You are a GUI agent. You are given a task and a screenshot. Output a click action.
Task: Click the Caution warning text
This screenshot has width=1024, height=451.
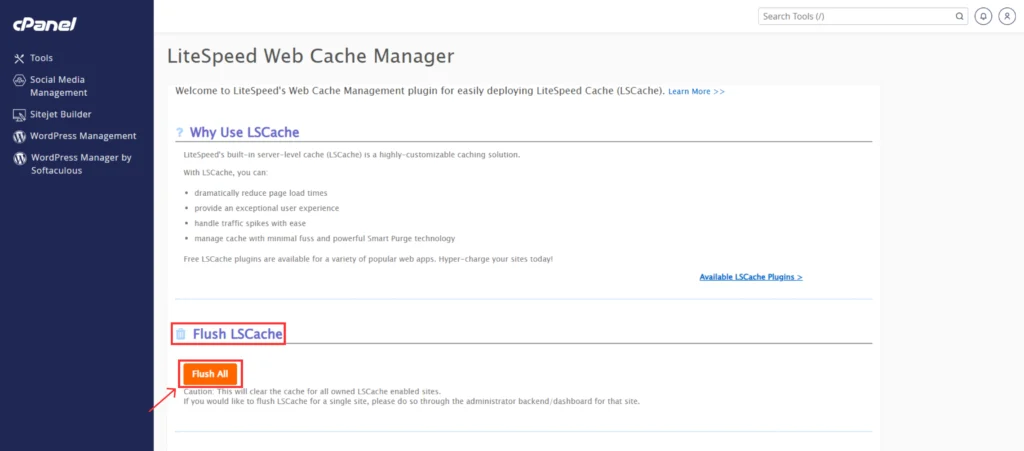(312, 392)
